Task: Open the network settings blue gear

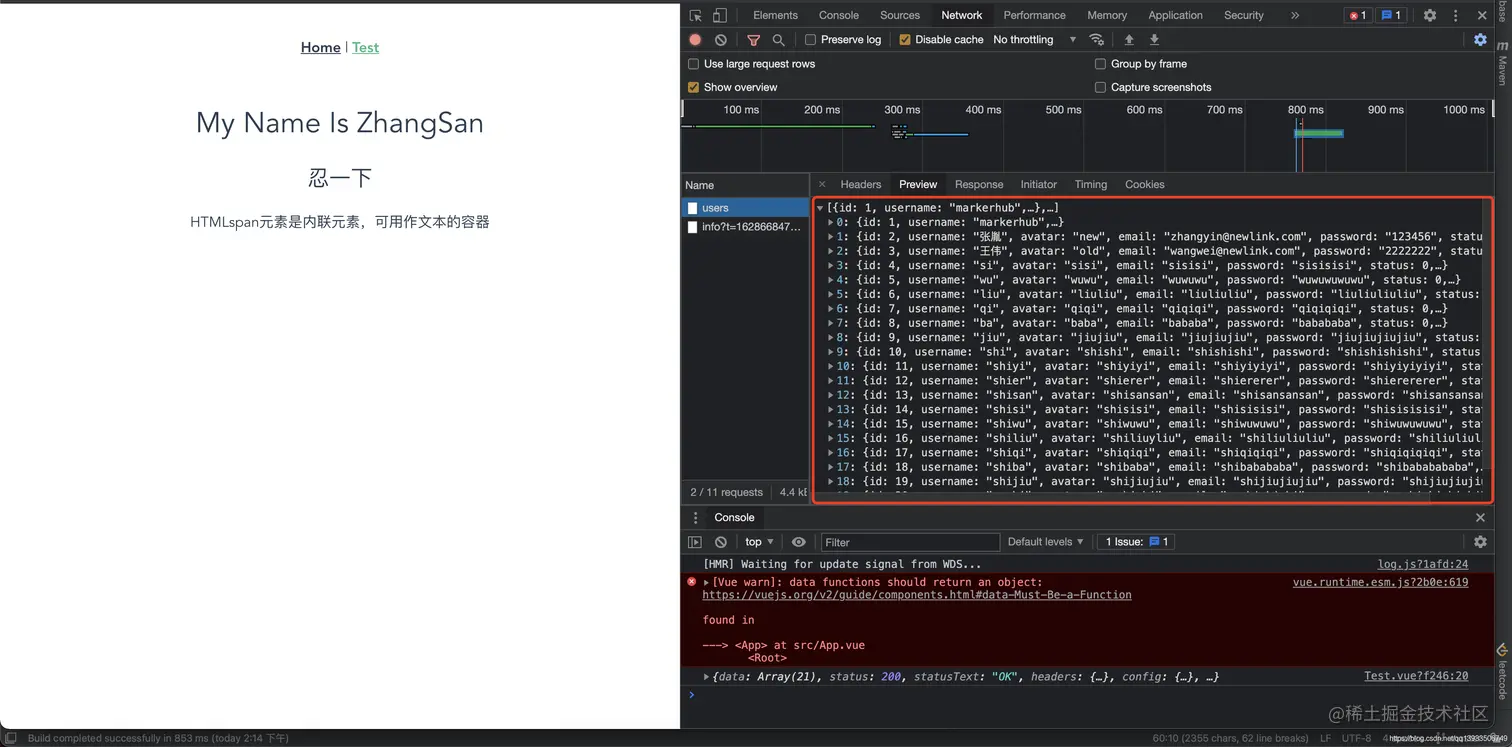Action: [1480, 40]
